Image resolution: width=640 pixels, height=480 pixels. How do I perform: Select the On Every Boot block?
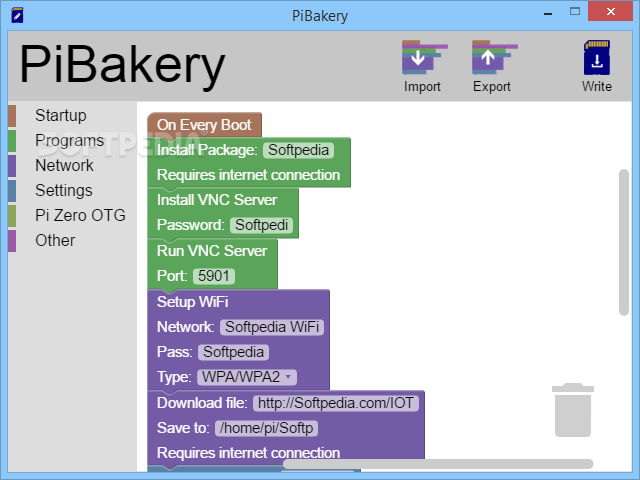point(204,125)
